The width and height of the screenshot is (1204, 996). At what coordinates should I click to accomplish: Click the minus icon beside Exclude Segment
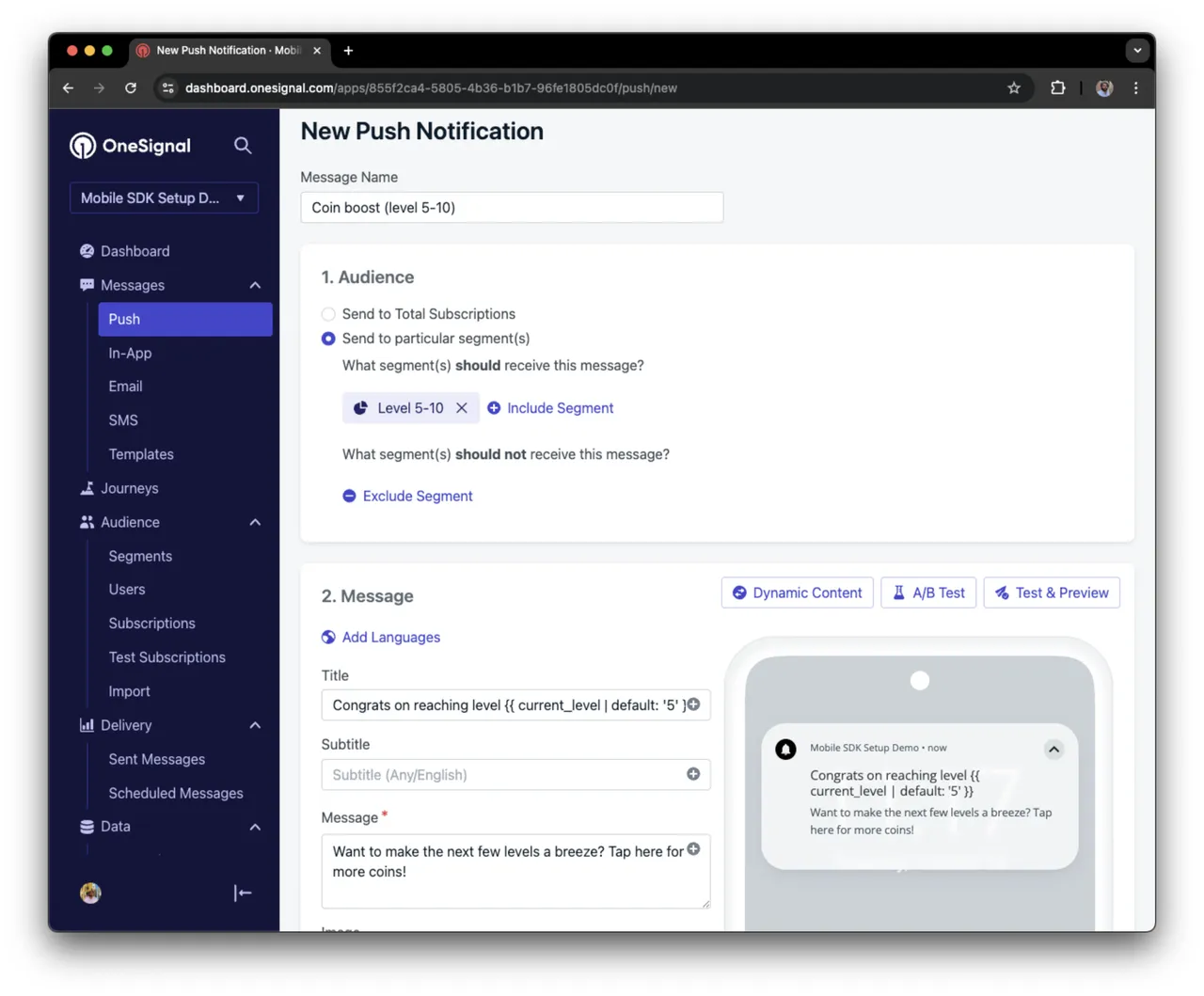point(349,496)
